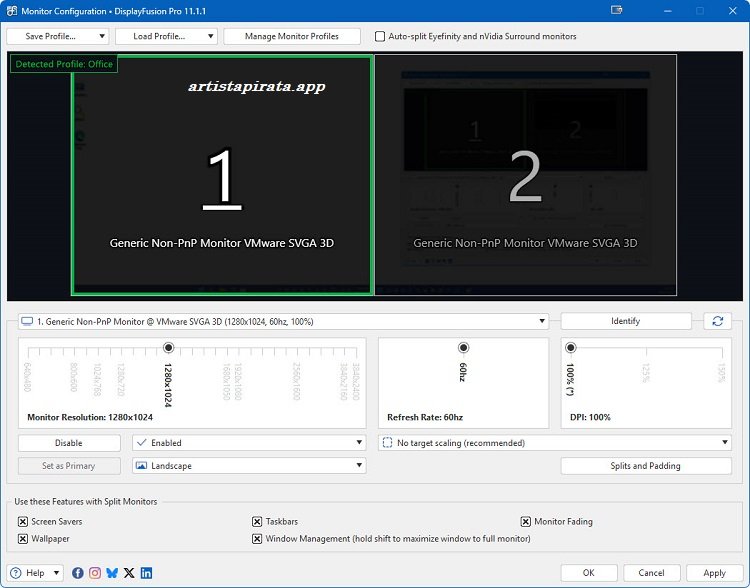Click the Apply button
Screen dimensions: 750x588
714,573
